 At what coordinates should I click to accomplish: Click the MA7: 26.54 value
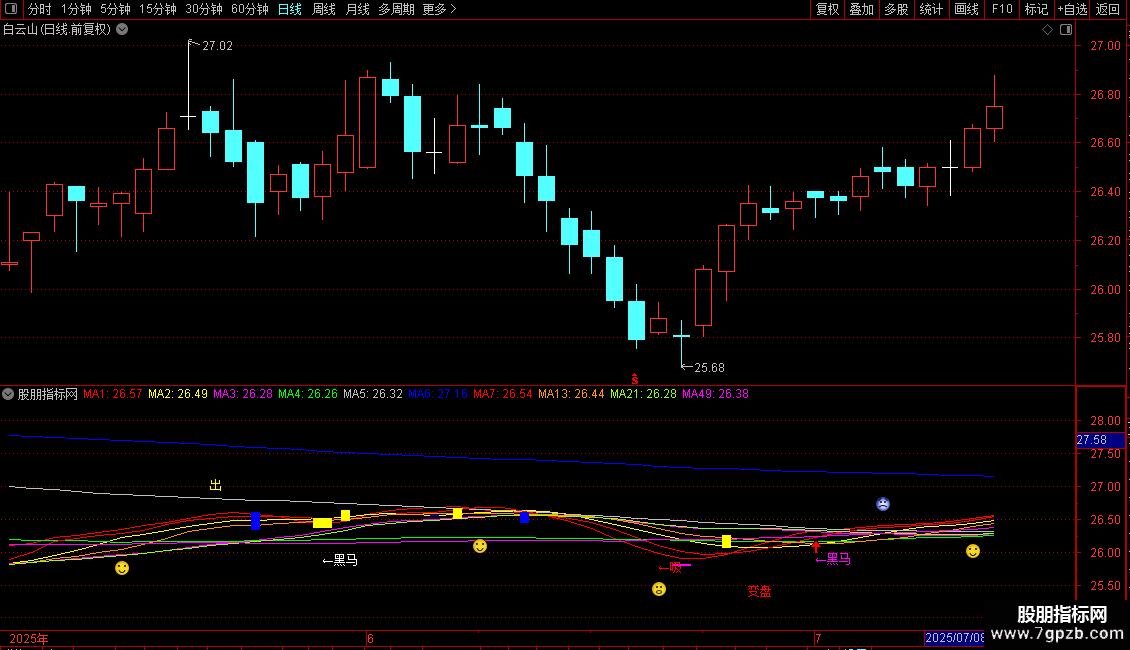point(502,394)
